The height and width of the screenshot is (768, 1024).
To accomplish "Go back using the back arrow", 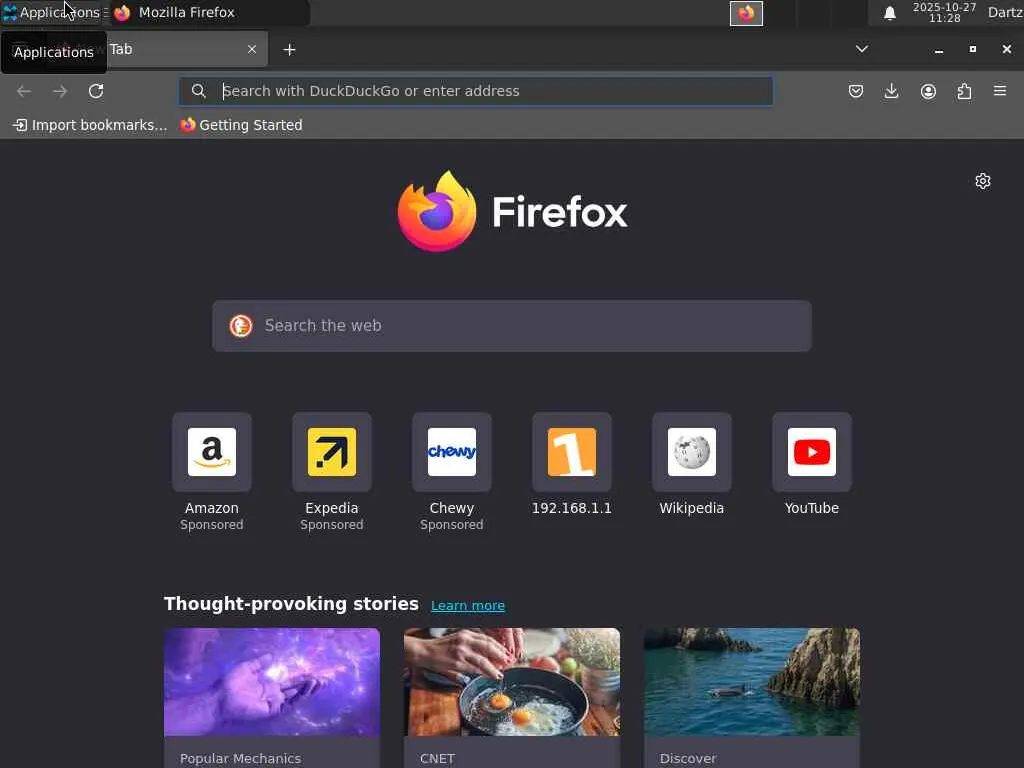I will tap(24, 91).
